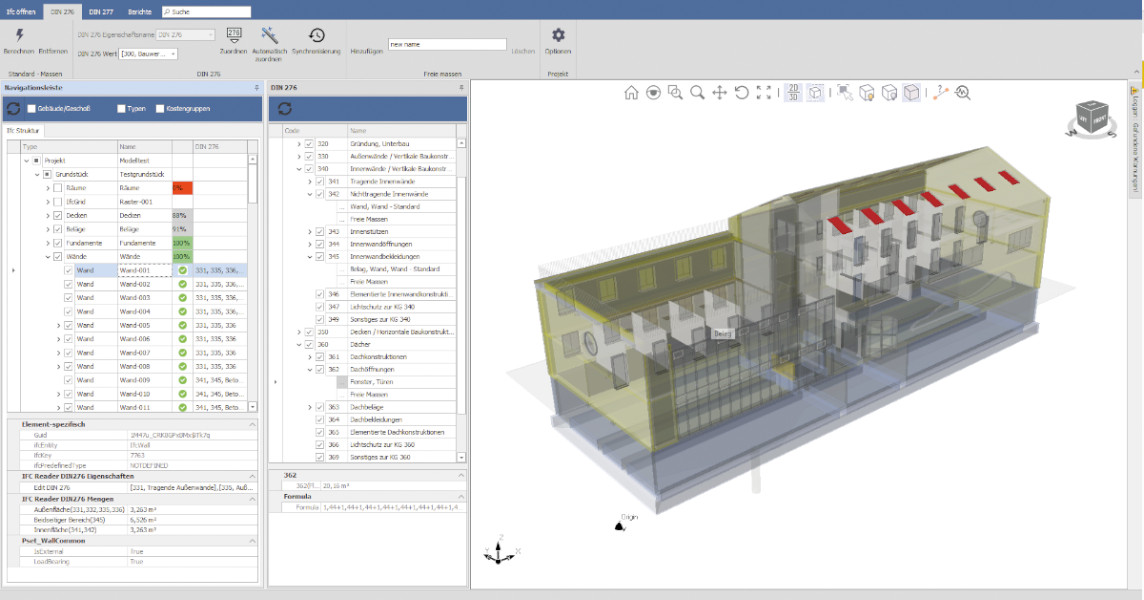Select the Ifc Struktur tab
This screenshot has height=600, width=1144.
coord(24,131)
